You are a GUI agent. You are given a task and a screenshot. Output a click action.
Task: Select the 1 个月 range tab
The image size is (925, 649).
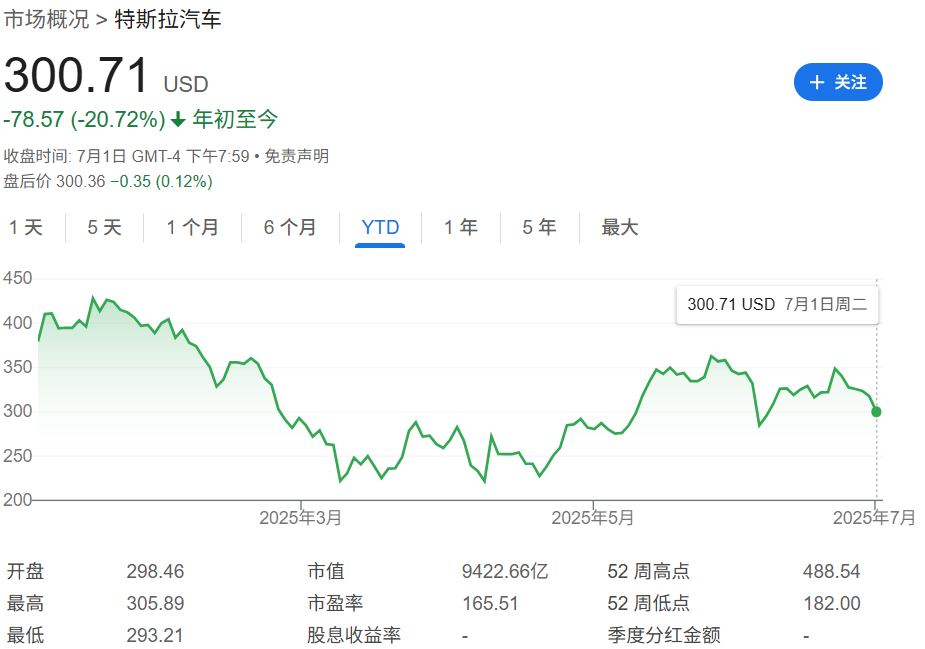pyautogui.click(x=192, y=227)
